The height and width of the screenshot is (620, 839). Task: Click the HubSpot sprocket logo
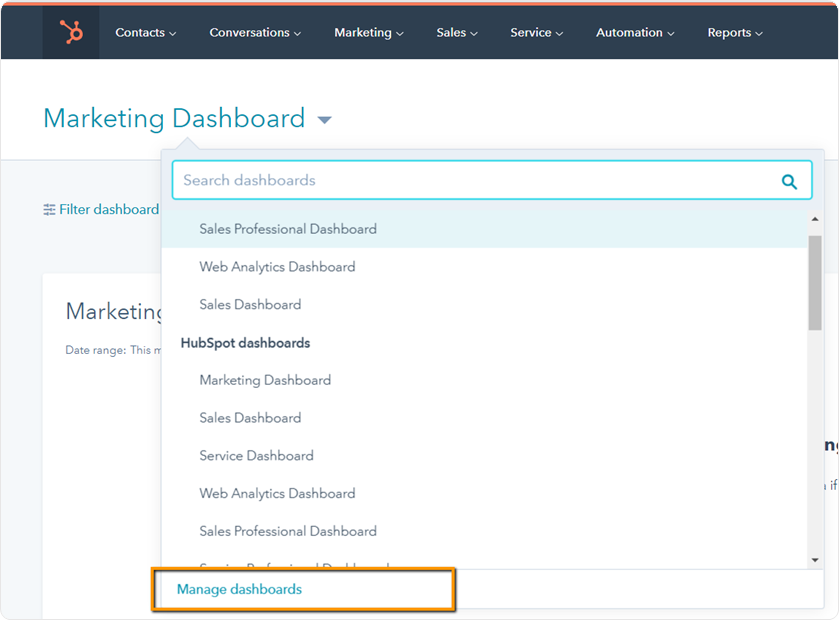(71, 33)
